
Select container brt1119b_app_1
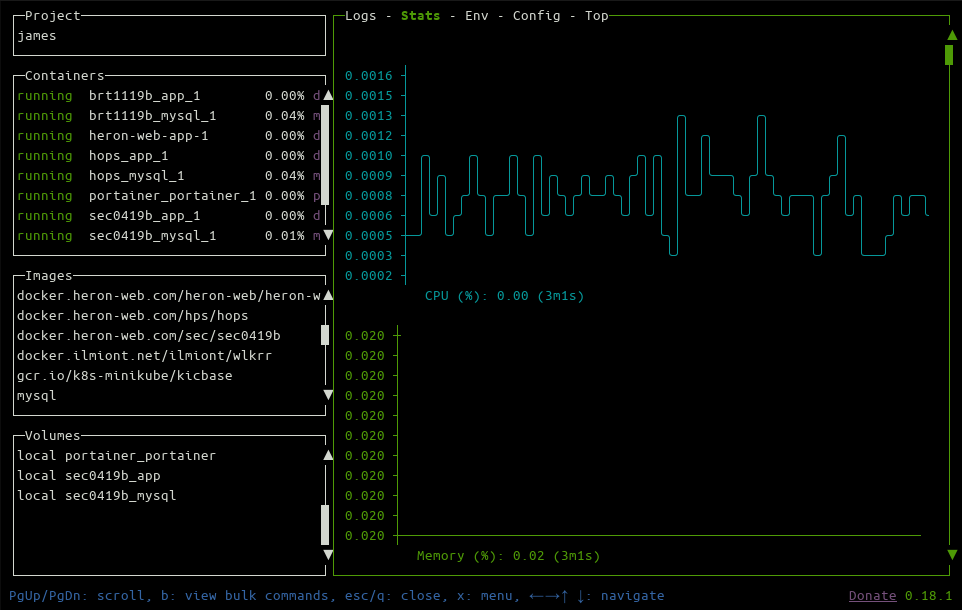(169, 96)
